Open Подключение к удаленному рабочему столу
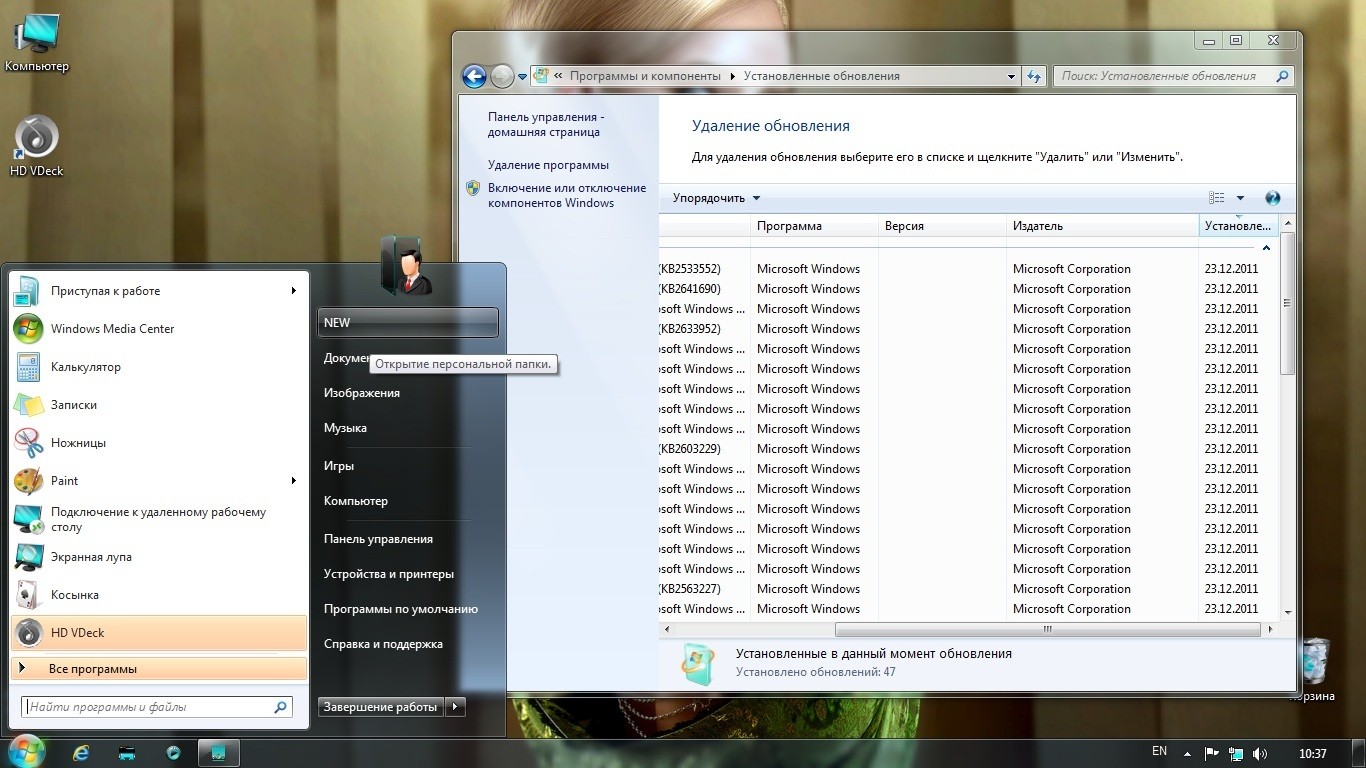The image size is (1366, 768). [158, 519]
